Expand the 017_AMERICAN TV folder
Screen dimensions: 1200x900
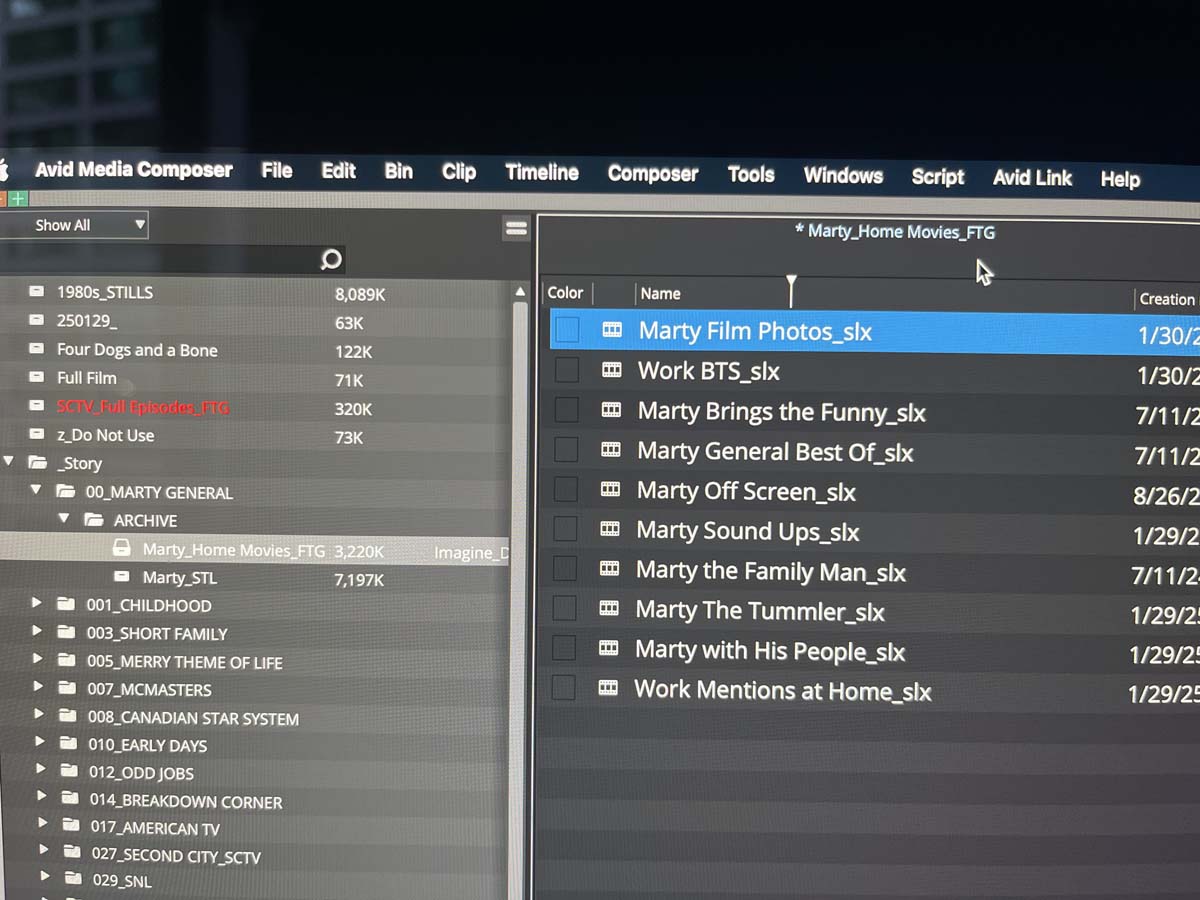pos(43,823)
